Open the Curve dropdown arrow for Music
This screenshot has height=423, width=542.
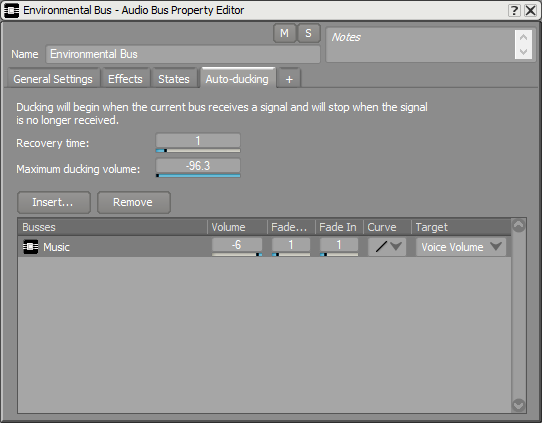click(x=396, y=246)
